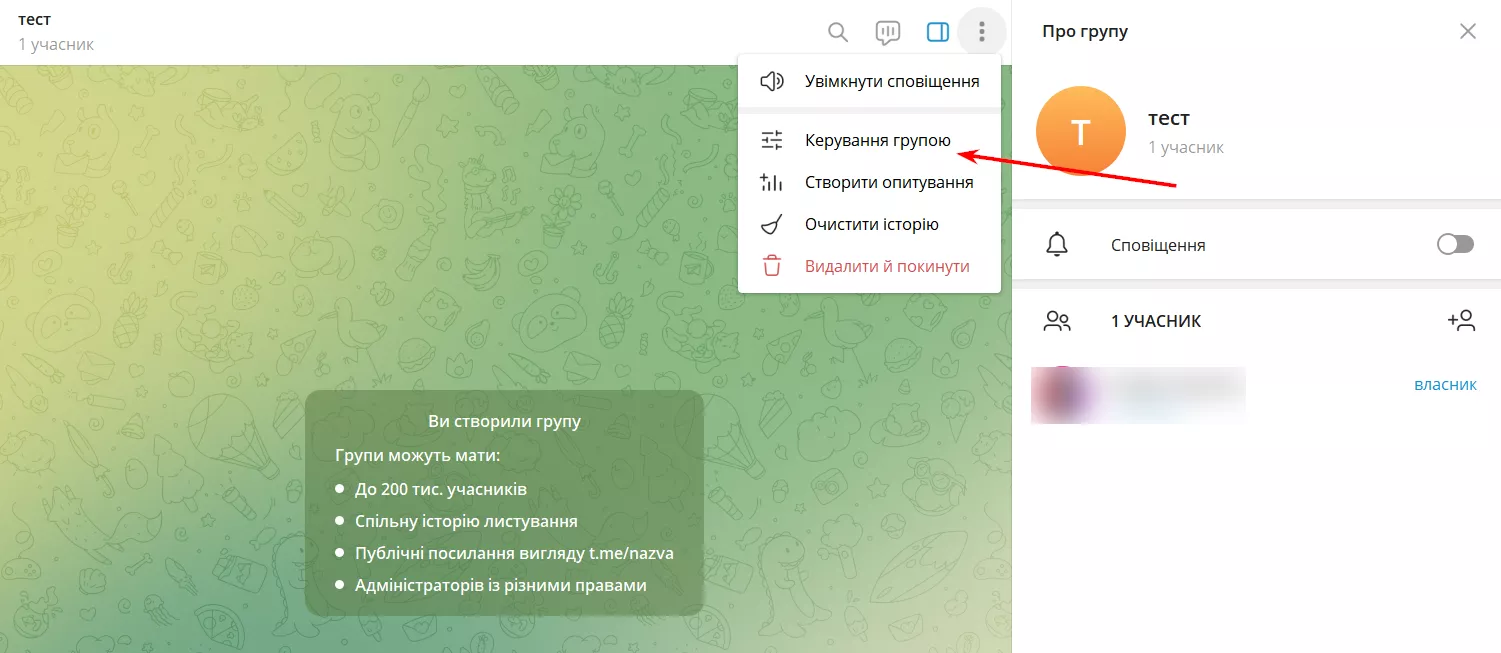
Task: Choose Видалити й покинути option
Action: coord(869,267)
